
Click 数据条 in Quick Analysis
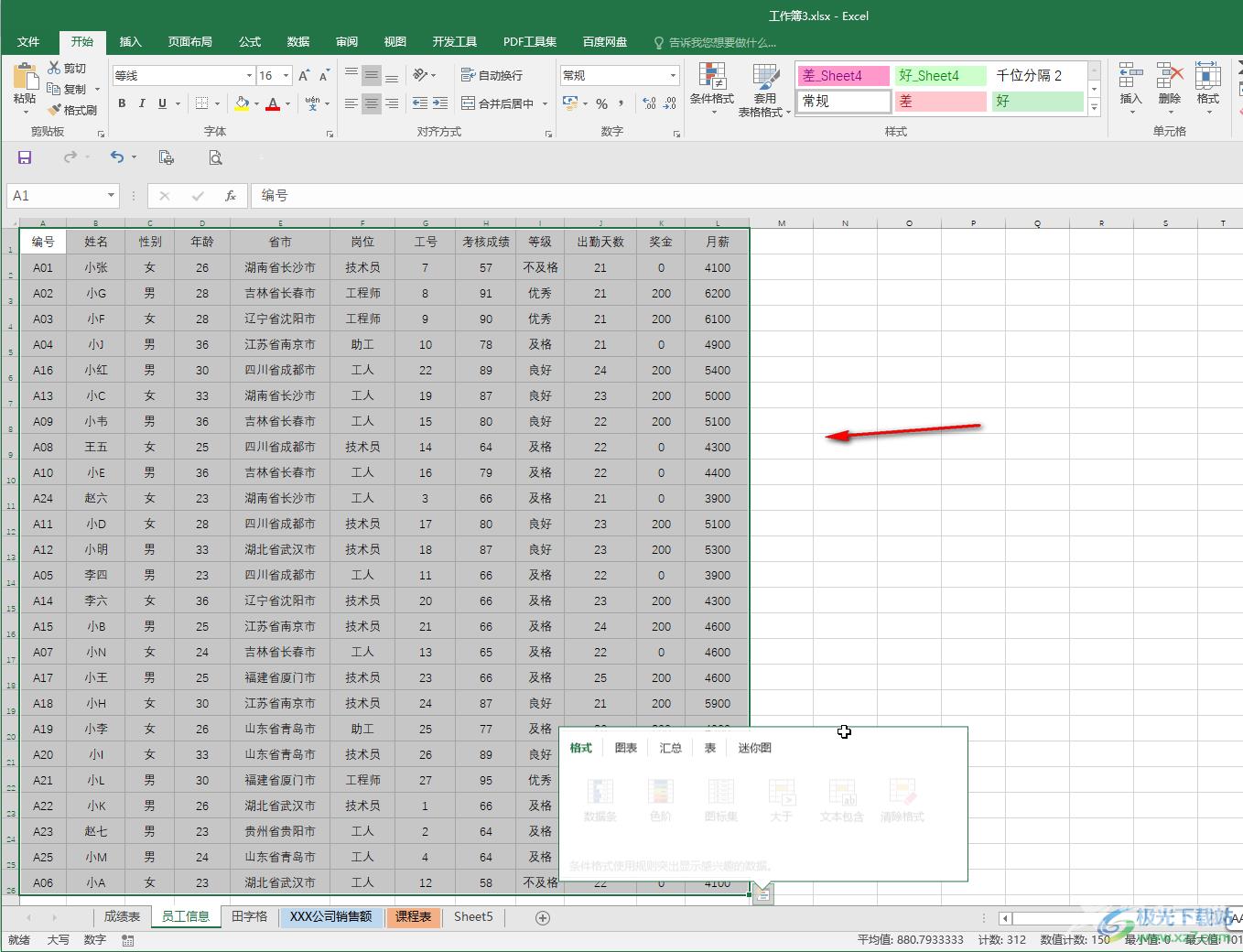[600, 800]
